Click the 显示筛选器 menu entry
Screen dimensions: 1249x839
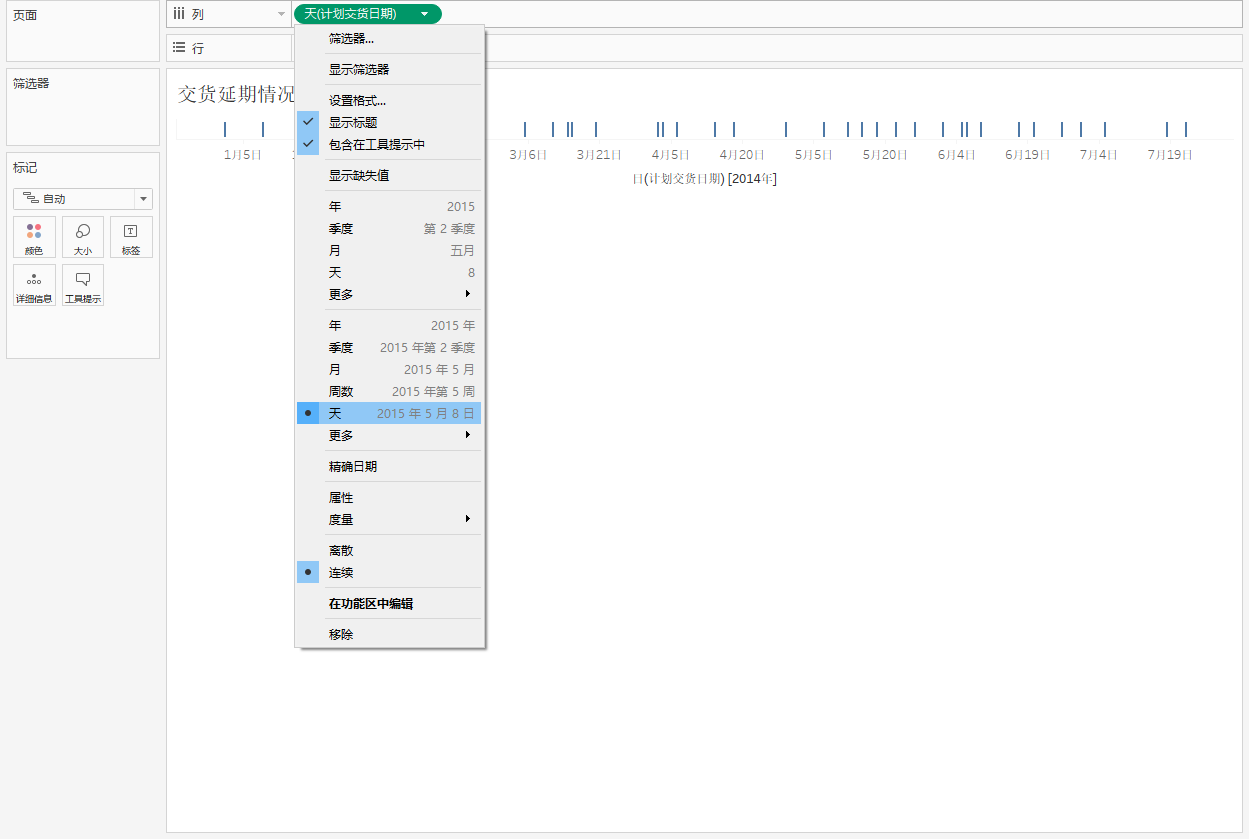(x=390, y=70)
